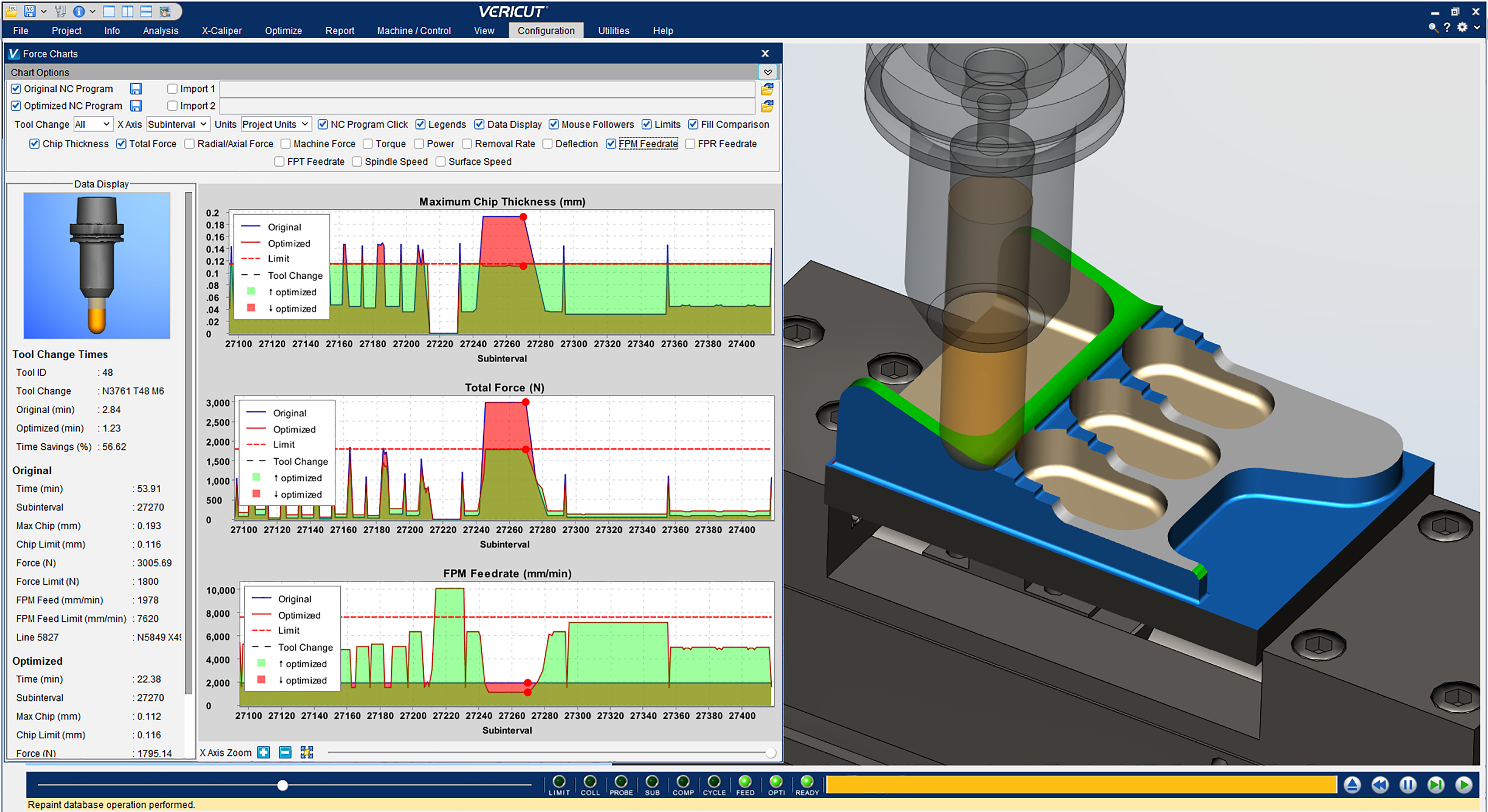Open project file via folder icon
The height and width of the screenshot is (812, 1488).
11,11
